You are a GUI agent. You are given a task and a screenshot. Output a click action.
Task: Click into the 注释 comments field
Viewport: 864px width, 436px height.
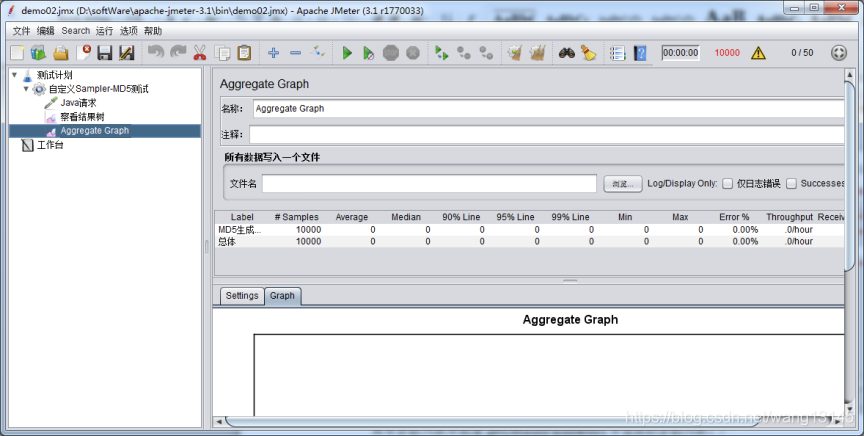[546, 134]
